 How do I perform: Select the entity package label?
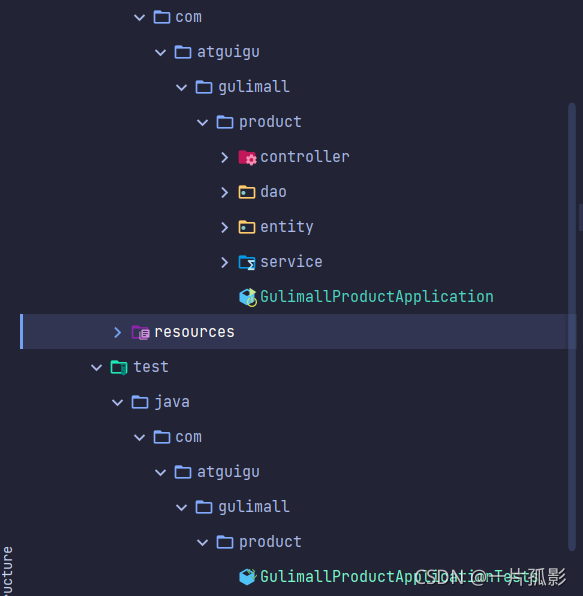(x=287, y=227)
